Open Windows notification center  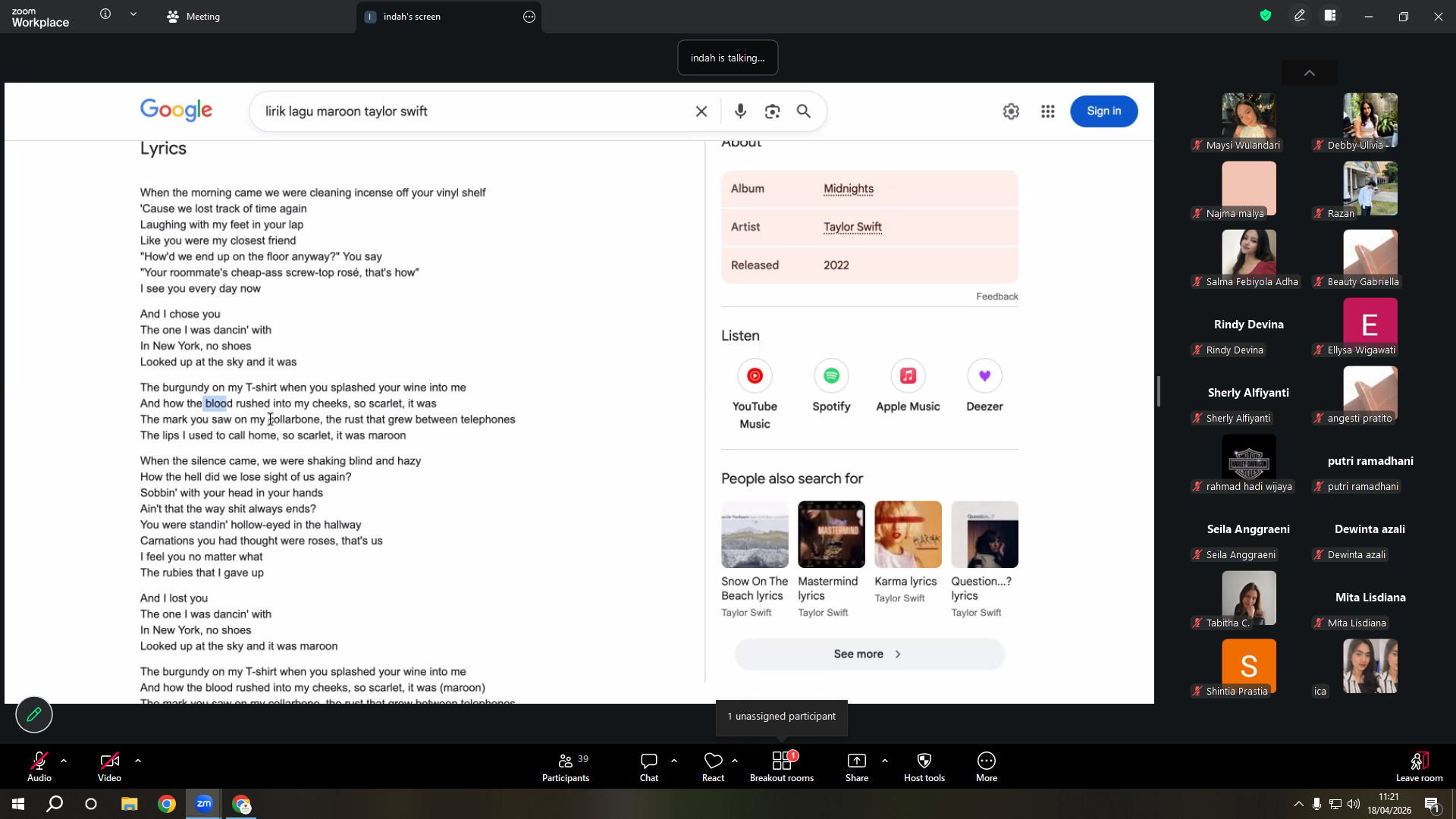[x=1432, y=804]
